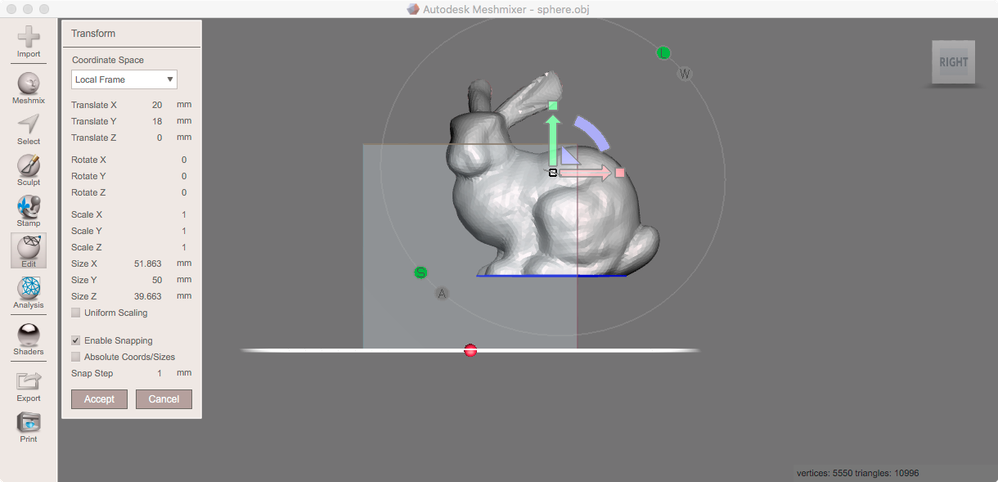998x482 pixels.
Task: Click the gray A marker on ring
Action: coord(442,294)
